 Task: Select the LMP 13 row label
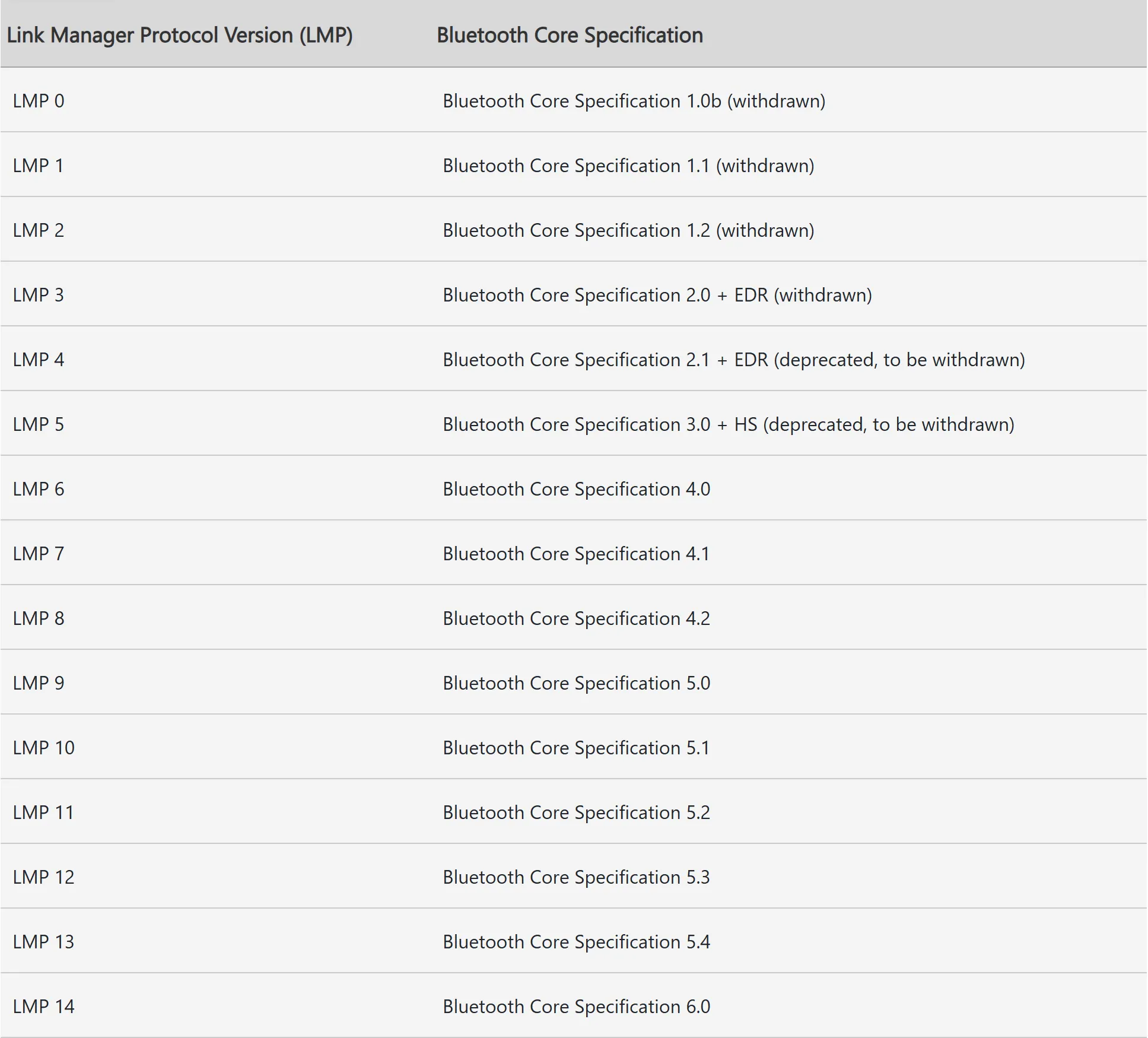tap(44, 942)
